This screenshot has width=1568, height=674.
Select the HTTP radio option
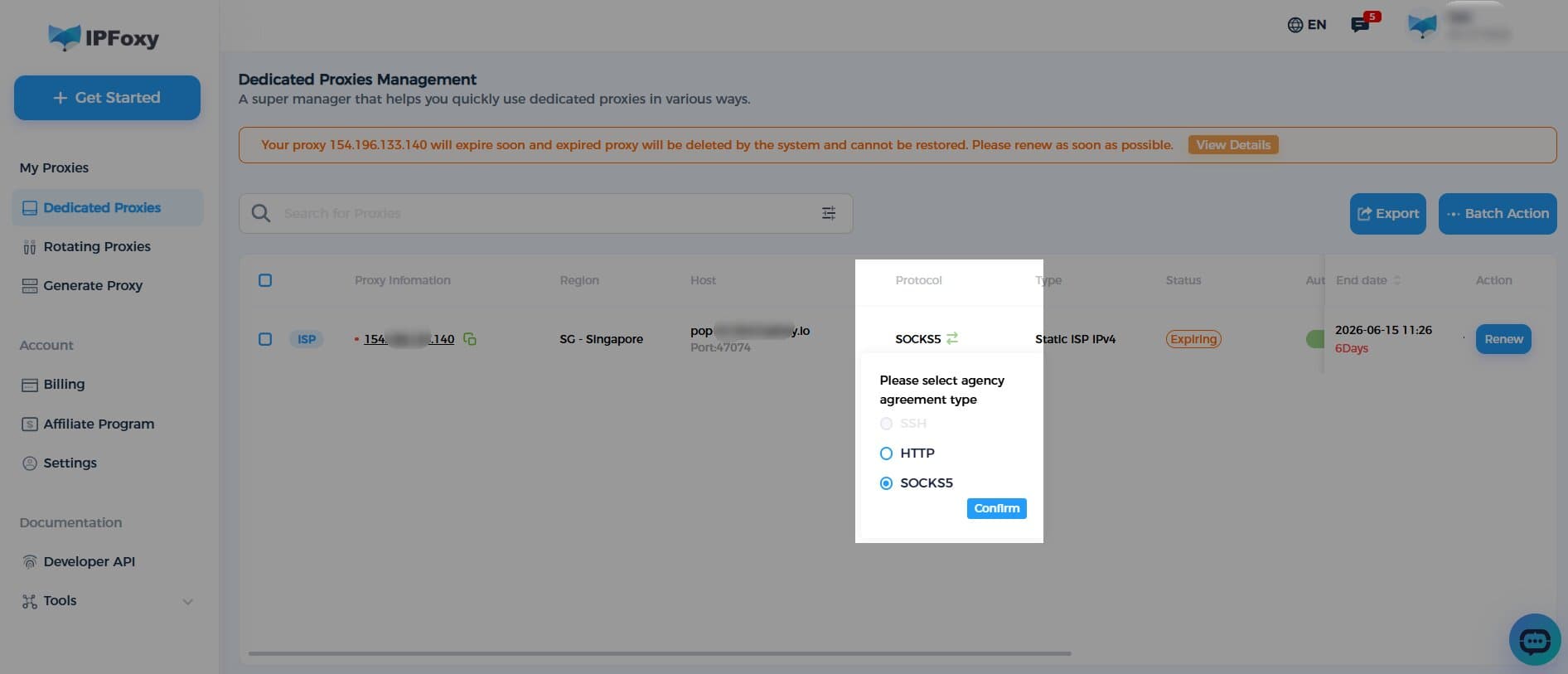coord(886,453)
